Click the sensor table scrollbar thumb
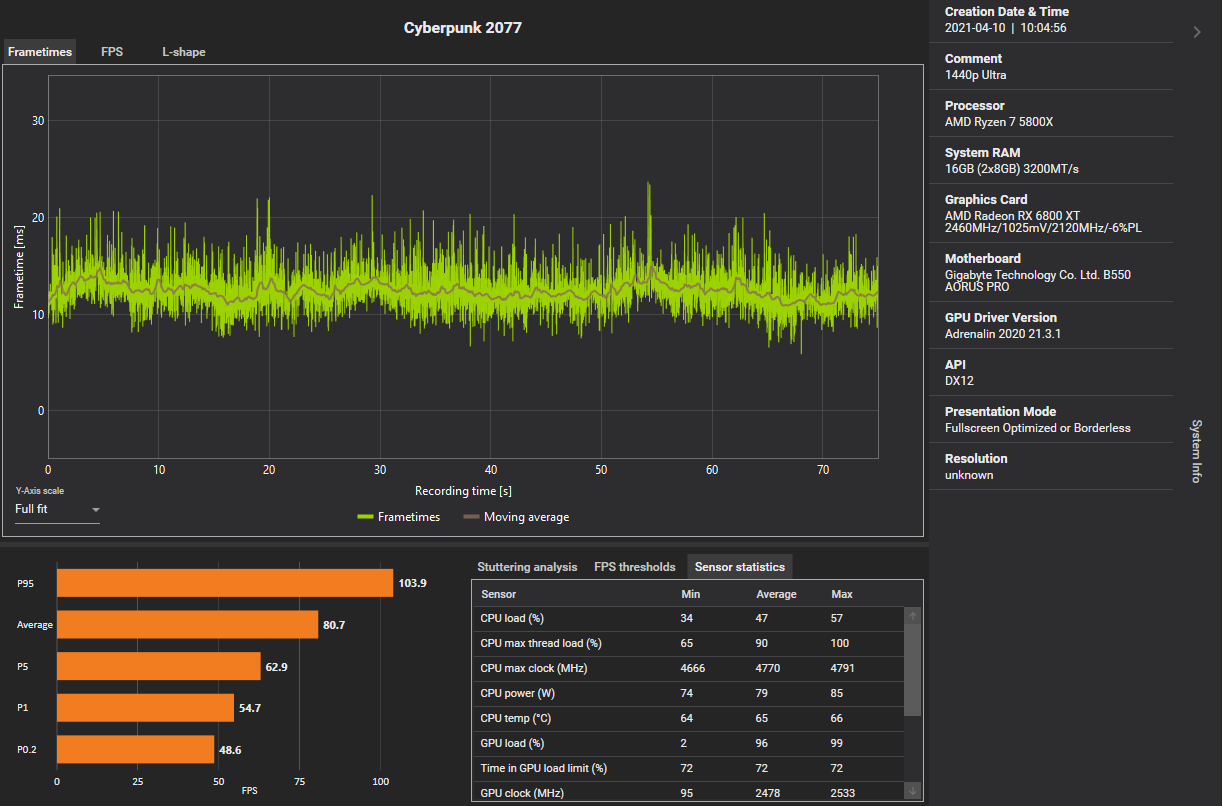Viewport: 1222px width, 806px height. 913,671
